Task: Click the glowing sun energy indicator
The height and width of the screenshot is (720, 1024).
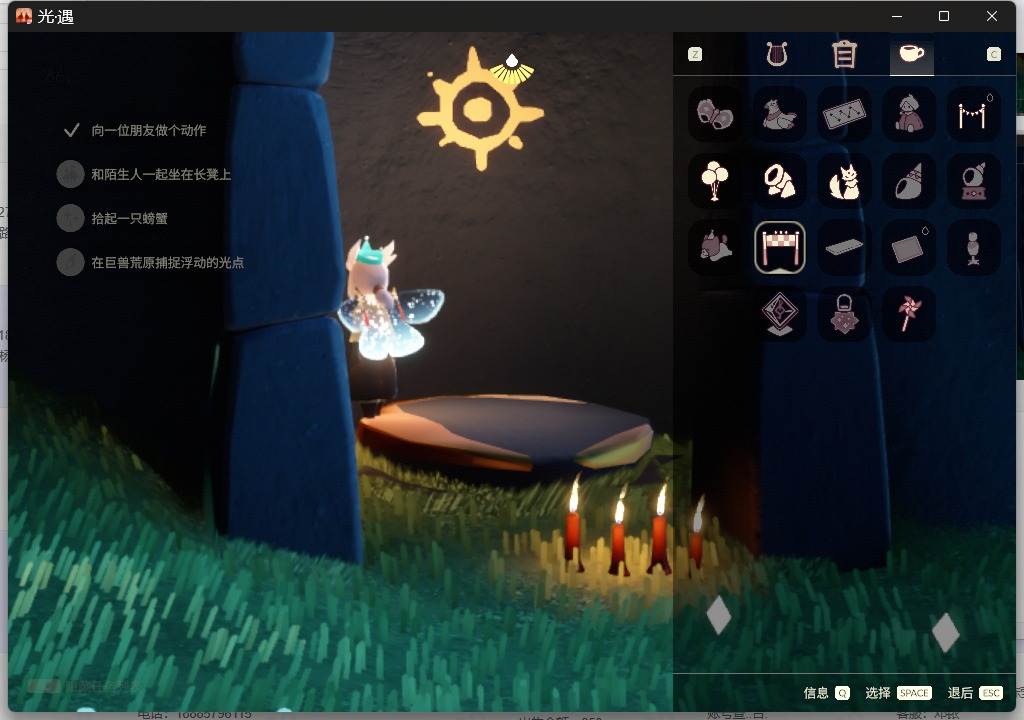Action: click(x=480, y=110)
